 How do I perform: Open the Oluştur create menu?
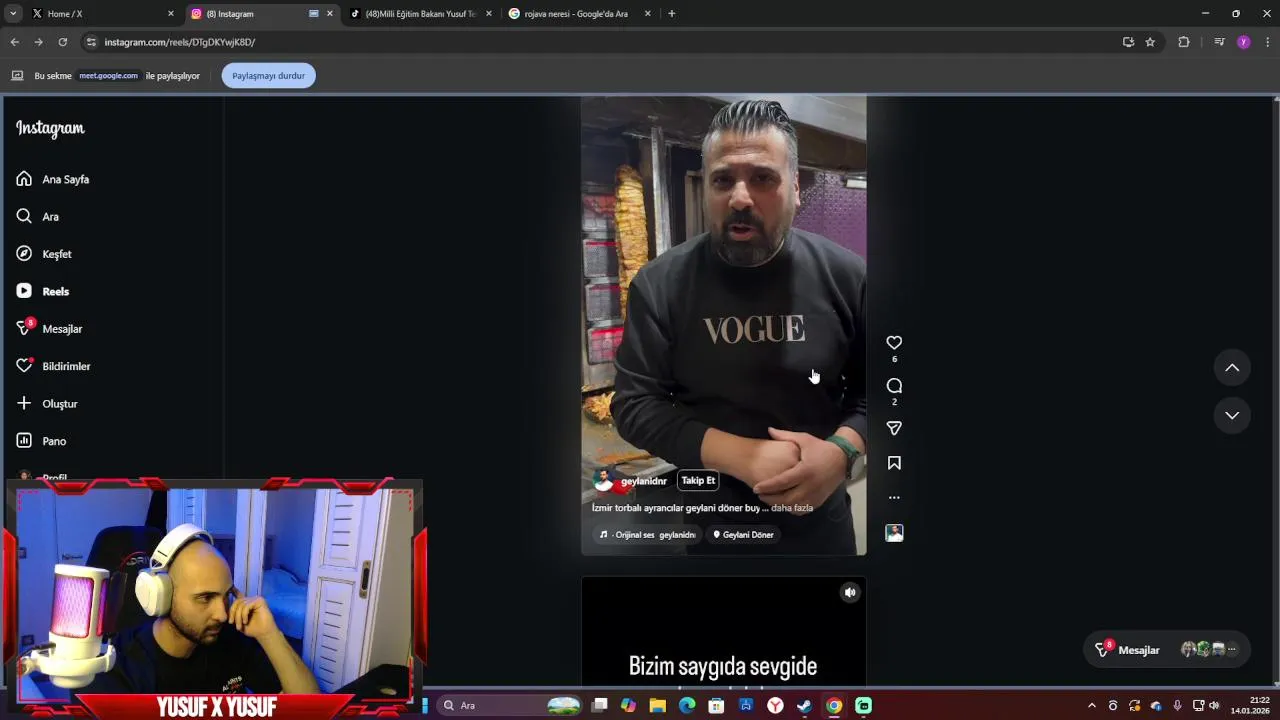pyautogui.click(x=47, y=404)
